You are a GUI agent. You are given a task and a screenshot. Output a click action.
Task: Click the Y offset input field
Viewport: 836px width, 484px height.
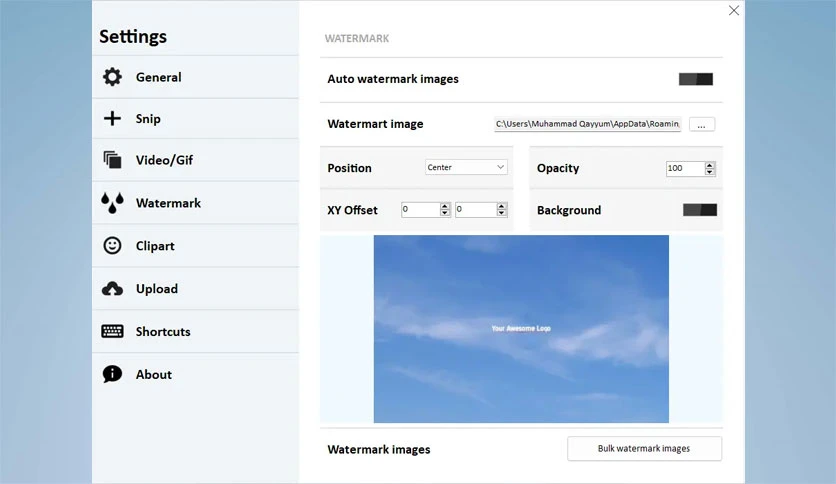(476, 209)
